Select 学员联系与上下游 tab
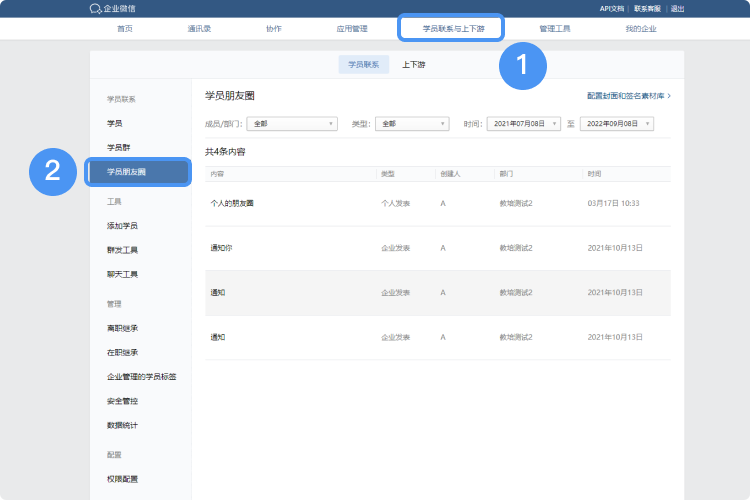This screenshot has height=500, width=750. point(453,29)
